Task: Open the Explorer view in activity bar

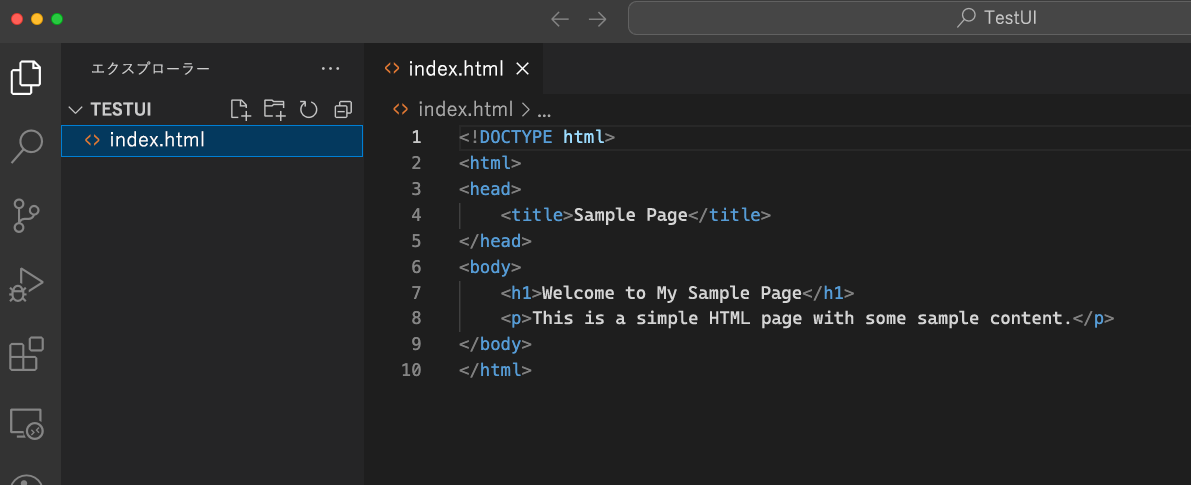Action: click(x=26, y=77)
